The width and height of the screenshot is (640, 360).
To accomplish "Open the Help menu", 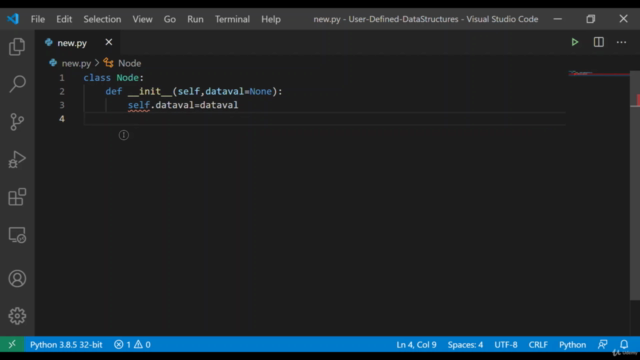I will [271, 19].
